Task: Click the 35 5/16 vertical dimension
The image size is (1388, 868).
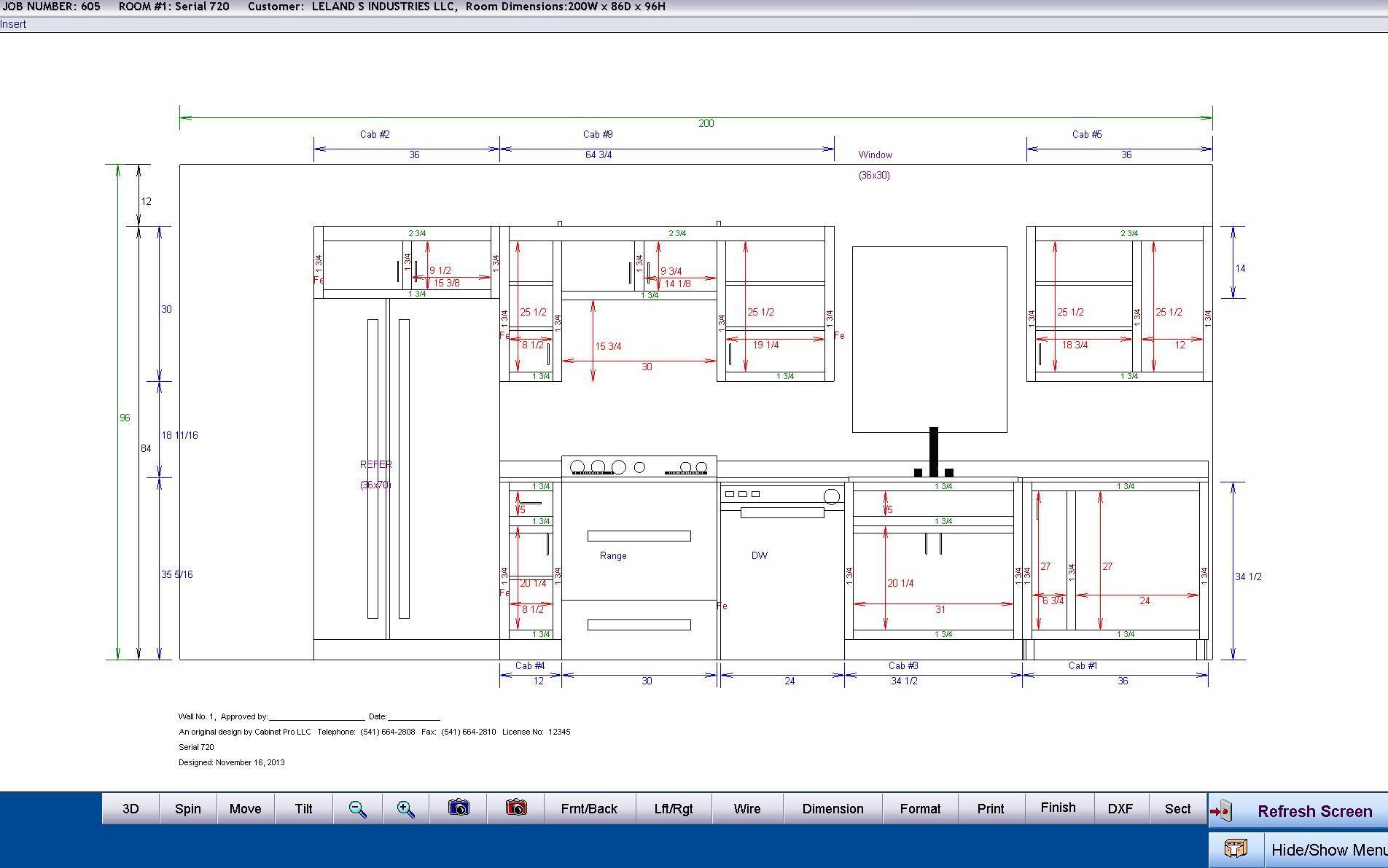Action: pyautogui.click(x=177, y=574)
